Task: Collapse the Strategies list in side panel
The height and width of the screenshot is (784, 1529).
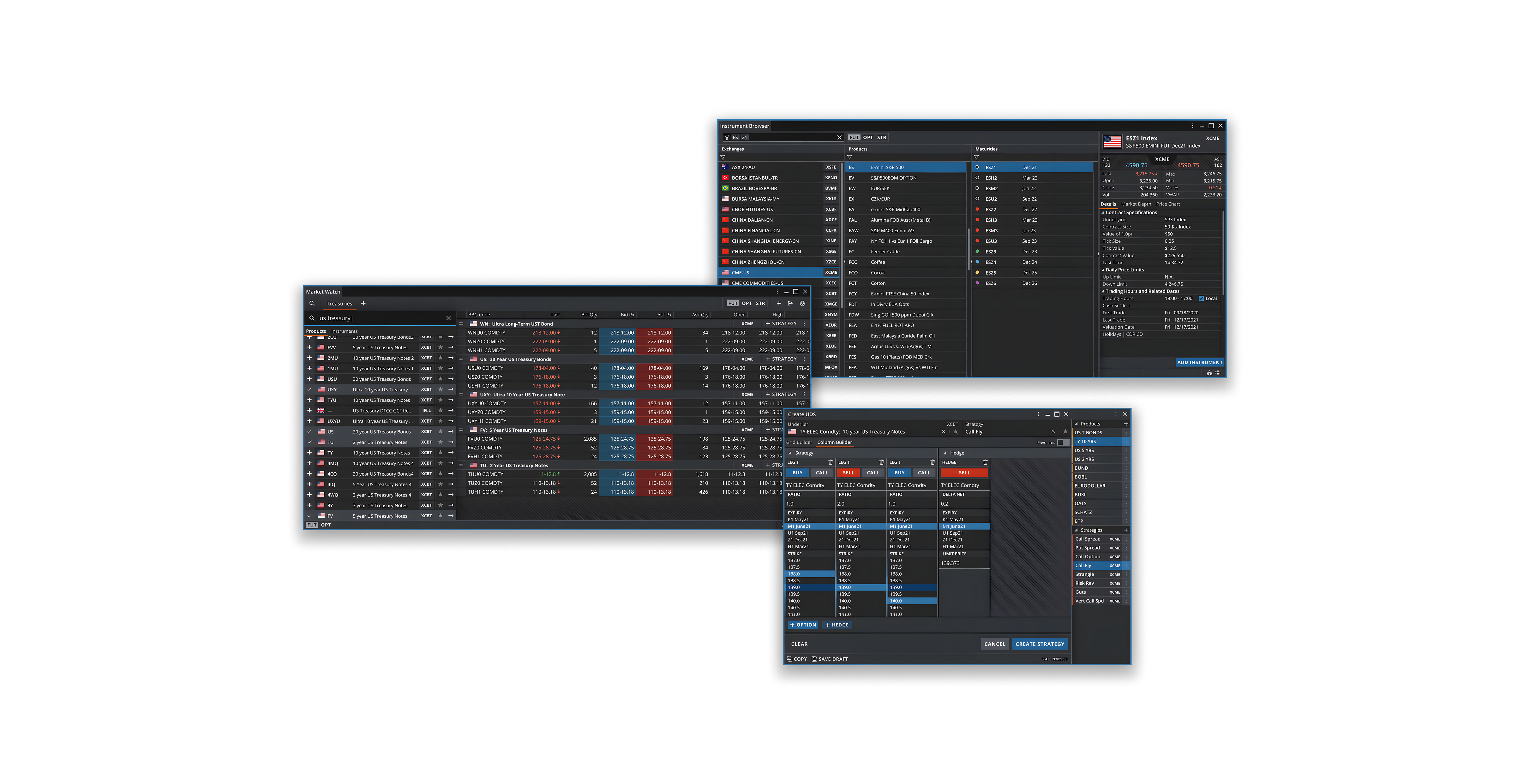Action: 1077,530
